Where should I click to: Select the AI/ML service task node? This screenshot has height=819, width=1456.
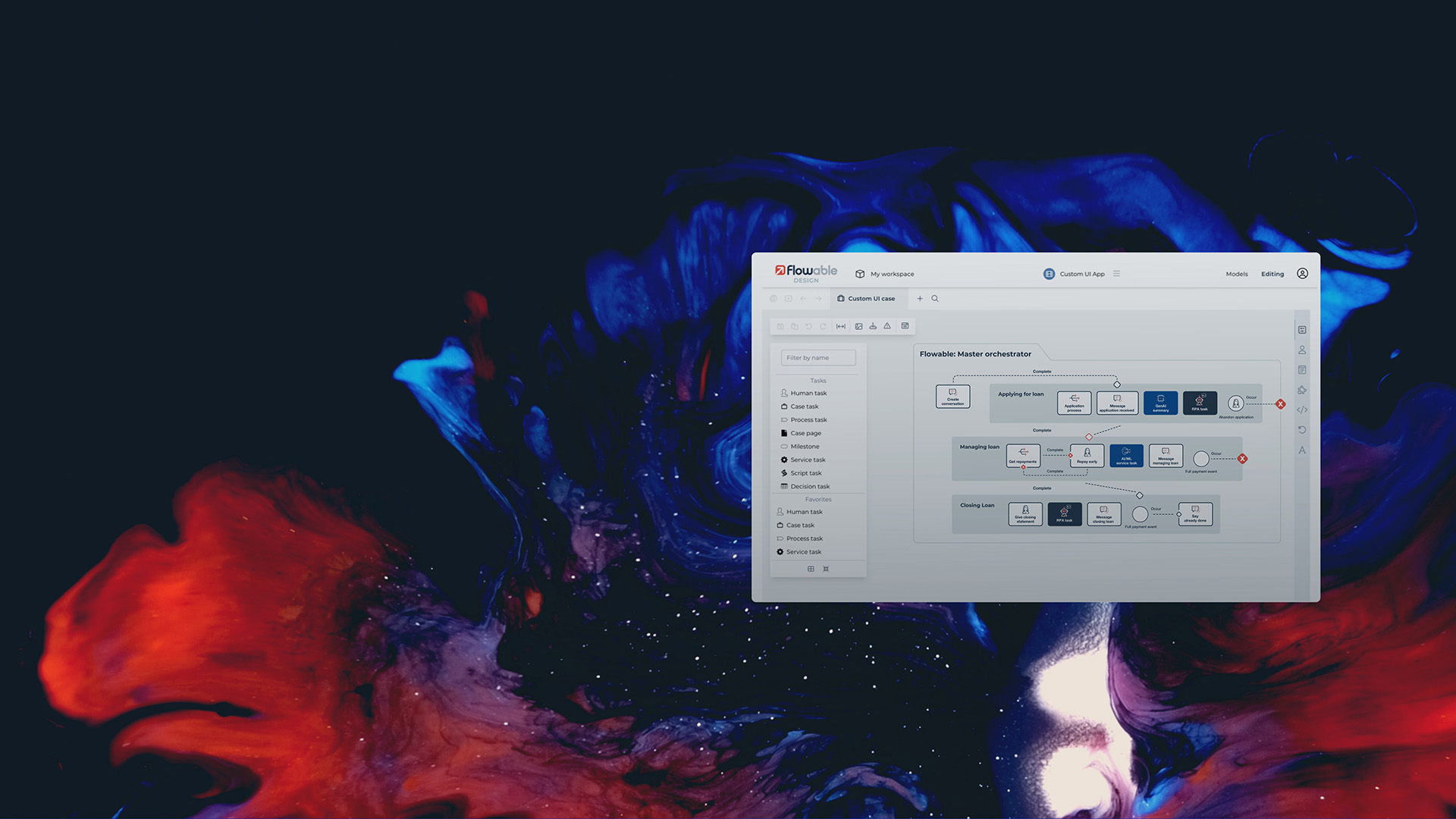[1126, 456]
